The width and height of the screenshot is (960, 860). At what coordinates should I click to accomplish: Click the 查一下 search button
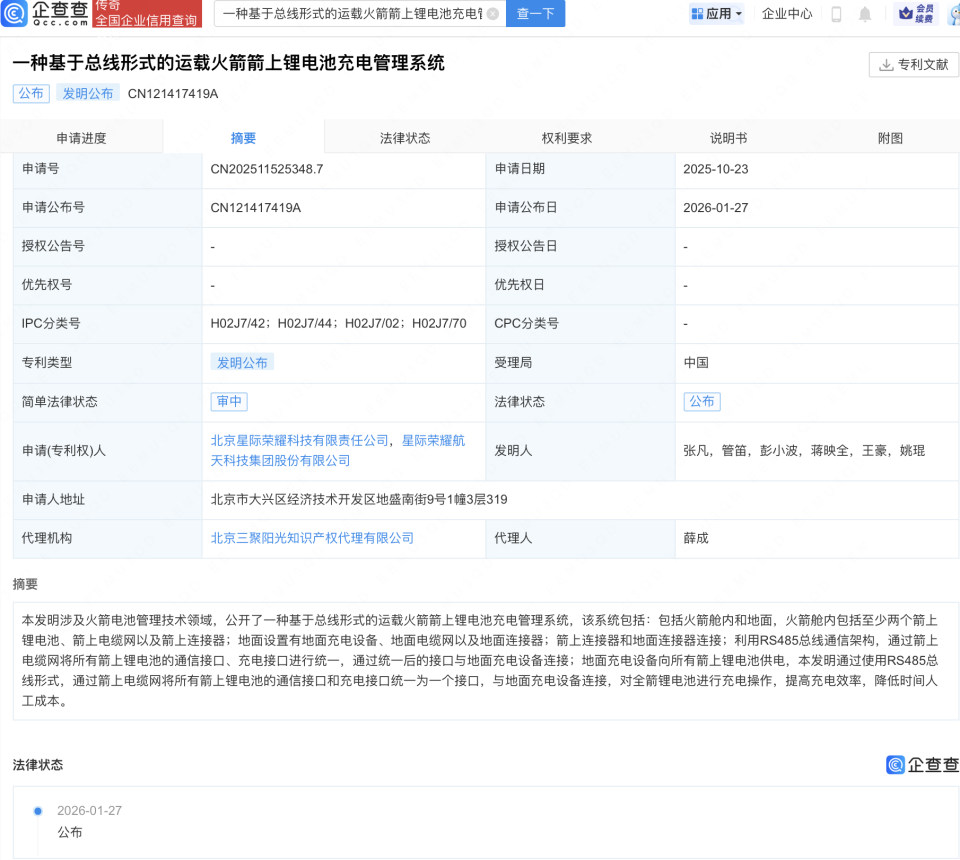535,14
